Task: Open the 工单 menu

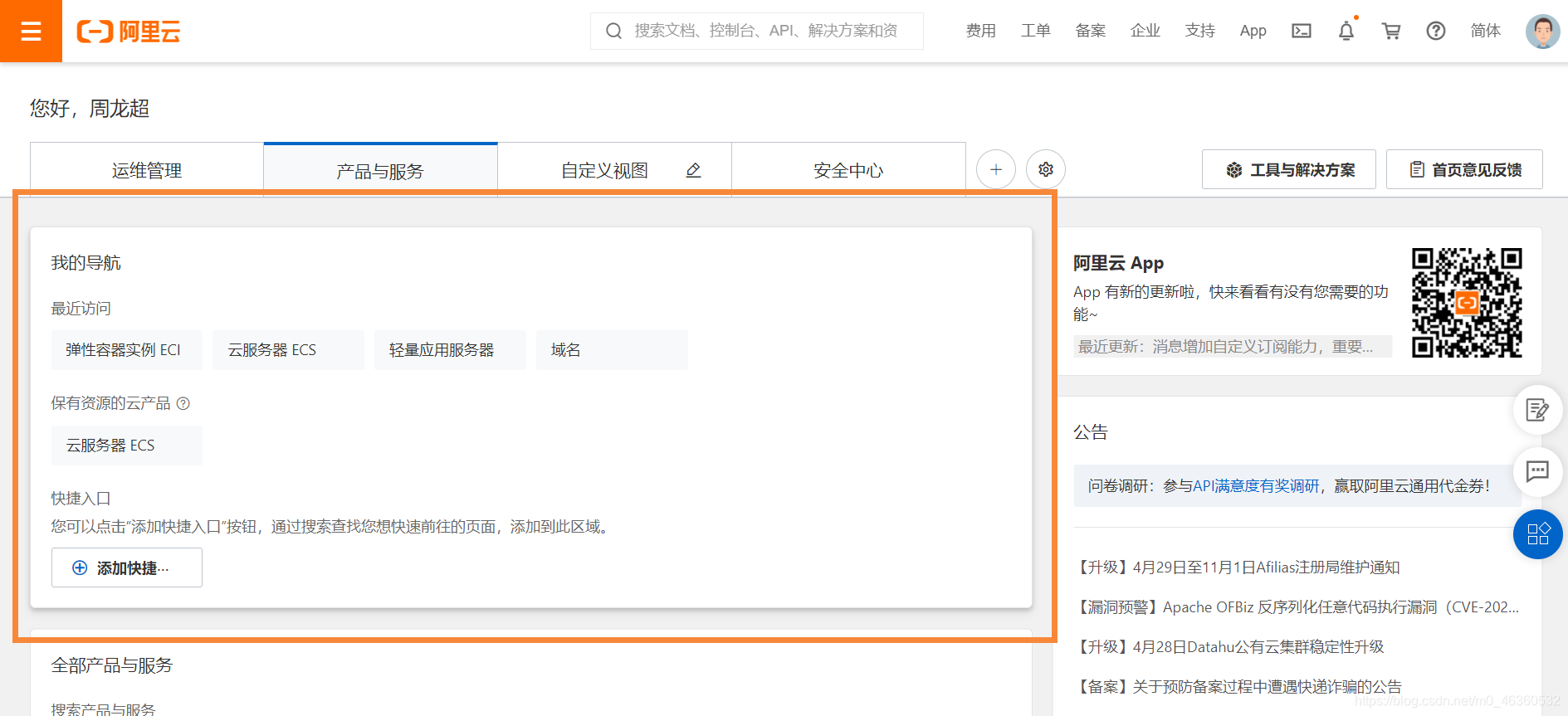Action: (1036, 31)
